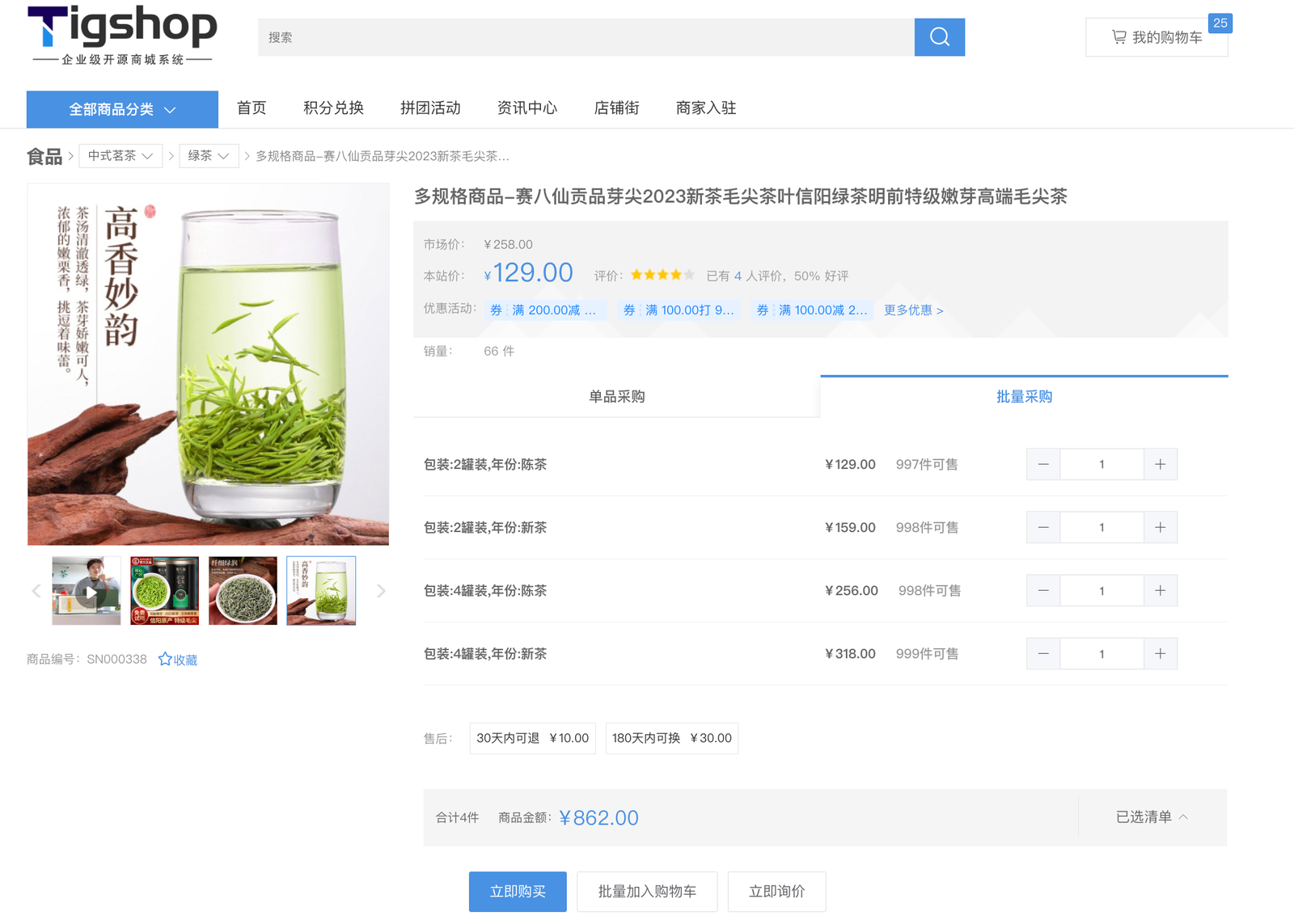Play the product video thumbnail
The image size is (1294, 924).
pos(87,591)
